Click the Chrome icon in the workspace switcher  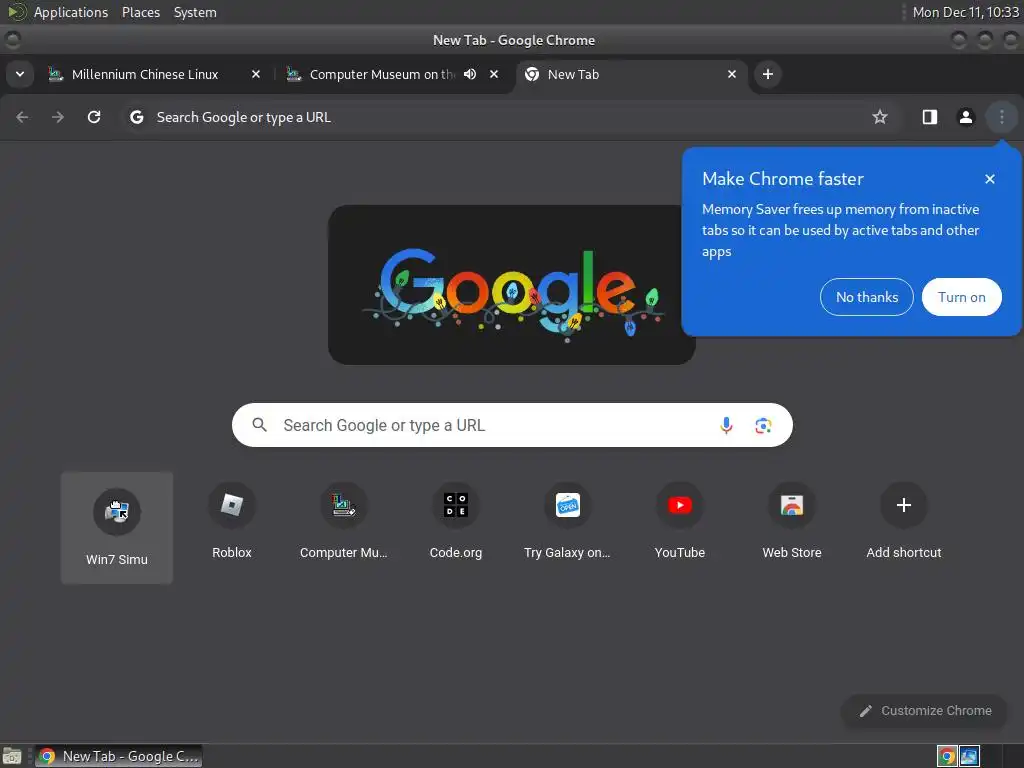(x=947, y=756)
